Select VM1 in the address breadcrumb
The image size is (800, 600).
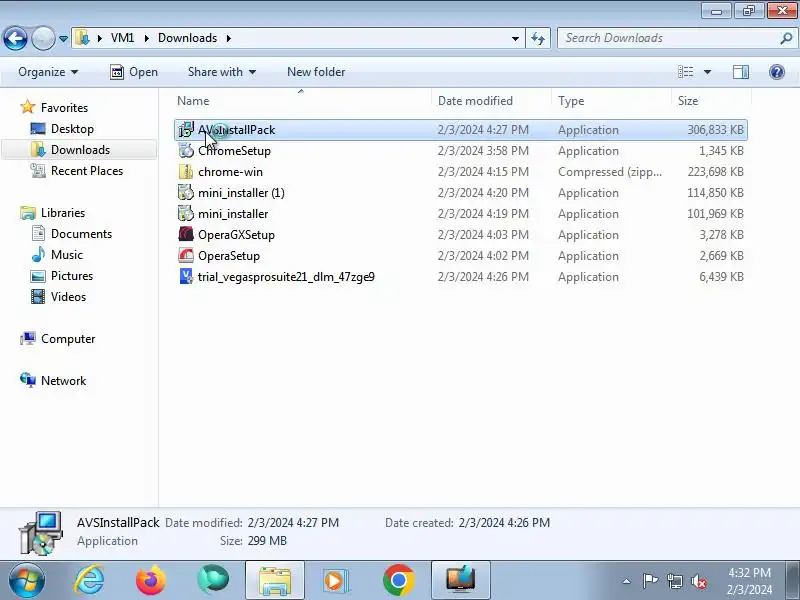(122, 38)
